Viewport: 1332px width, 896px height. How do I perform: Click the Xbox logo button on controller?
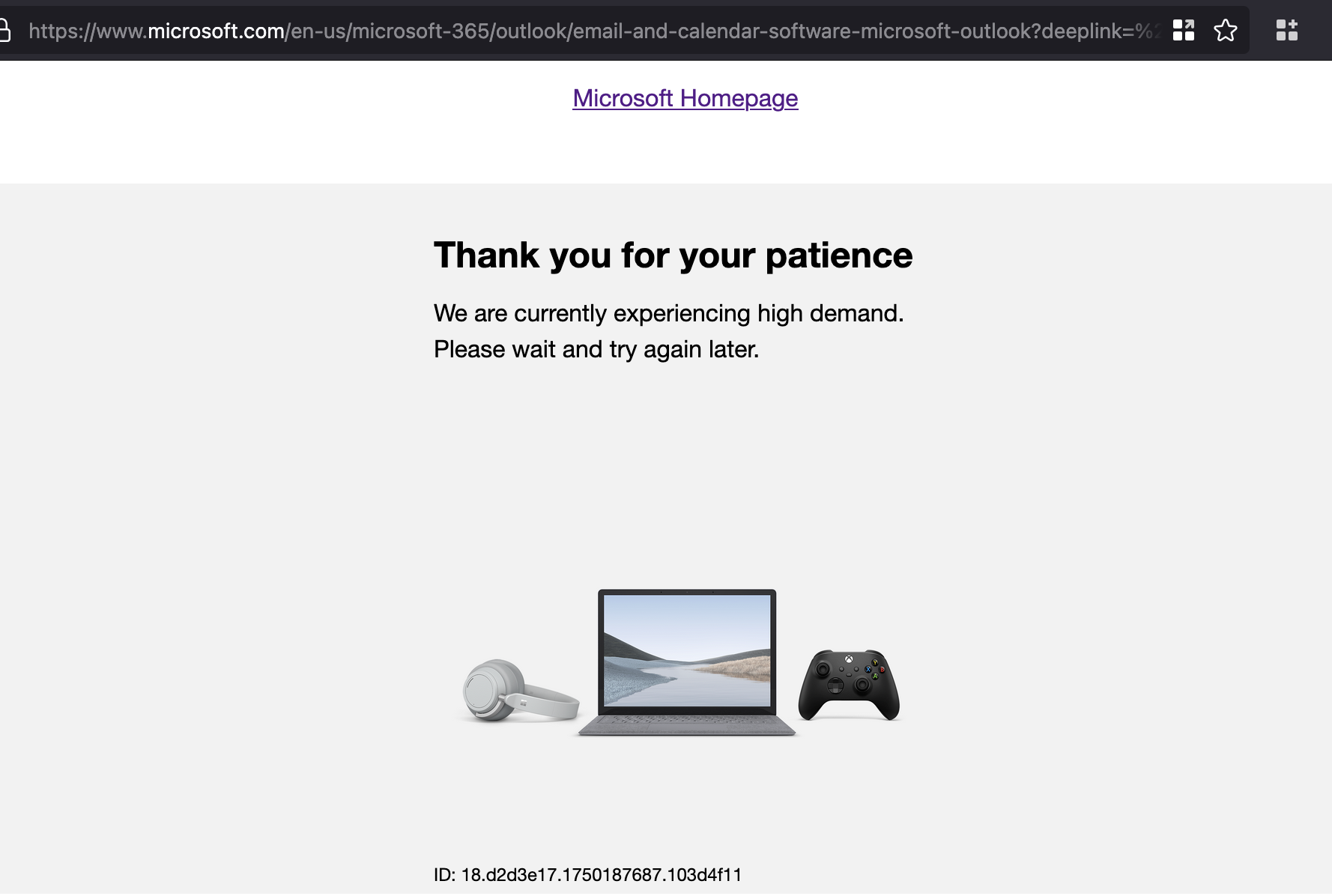pyautogui.click(x=849, y=659)
